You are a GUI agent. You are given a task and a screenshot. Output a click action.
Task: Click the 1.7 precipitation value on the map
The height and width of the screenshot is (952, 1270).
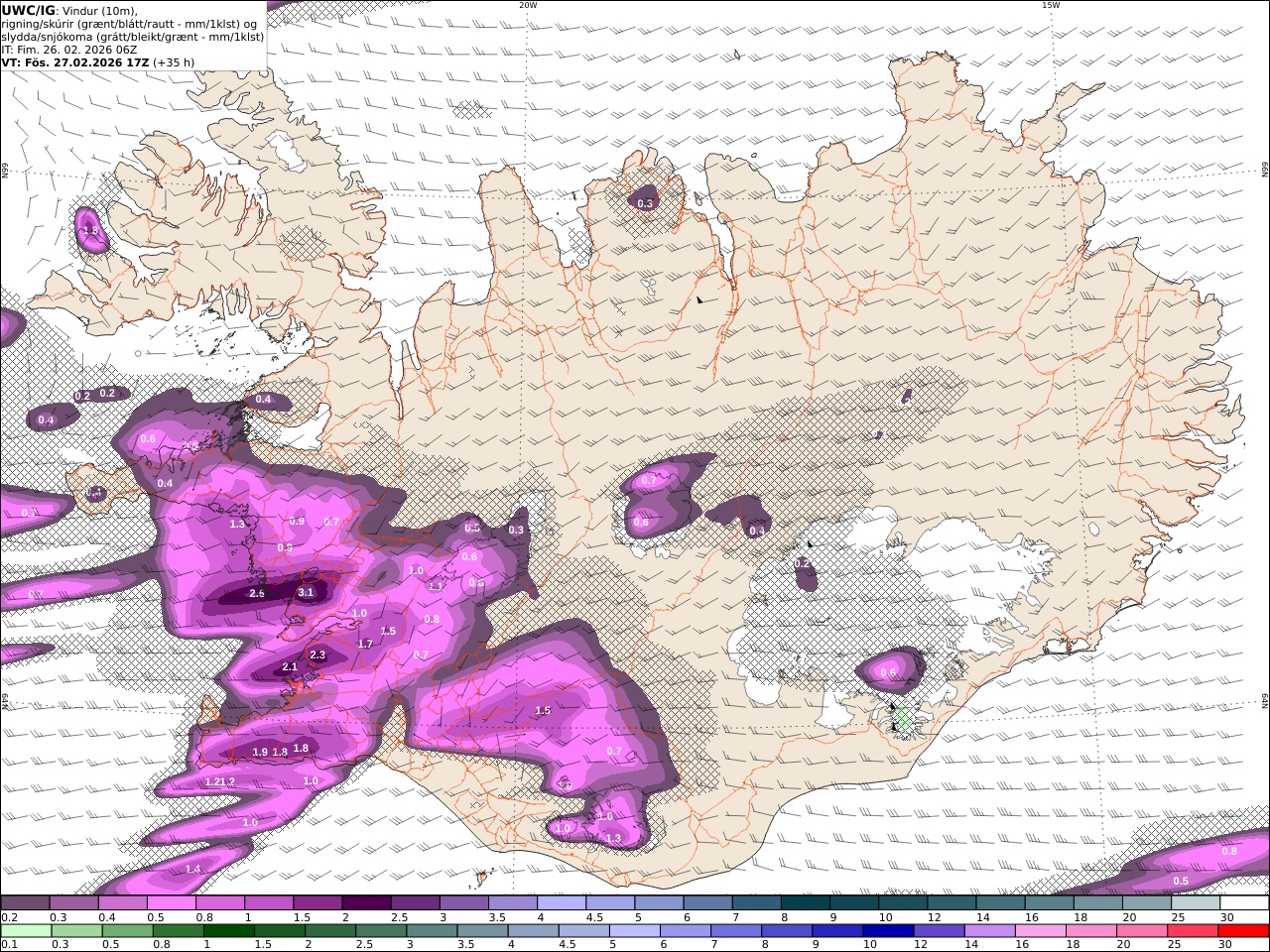(x=365, y=645)
